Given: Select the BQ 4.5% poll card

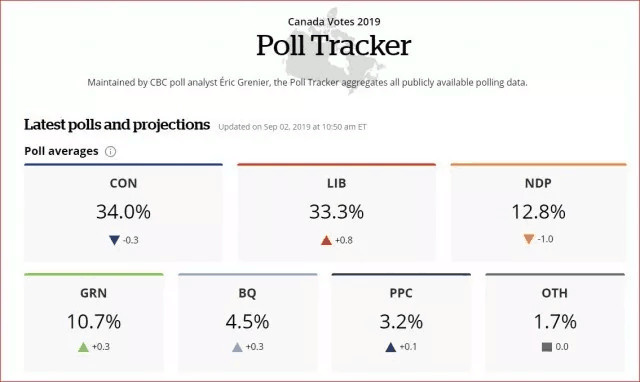Looking at the screenshot, I should [x=247, y=322].
